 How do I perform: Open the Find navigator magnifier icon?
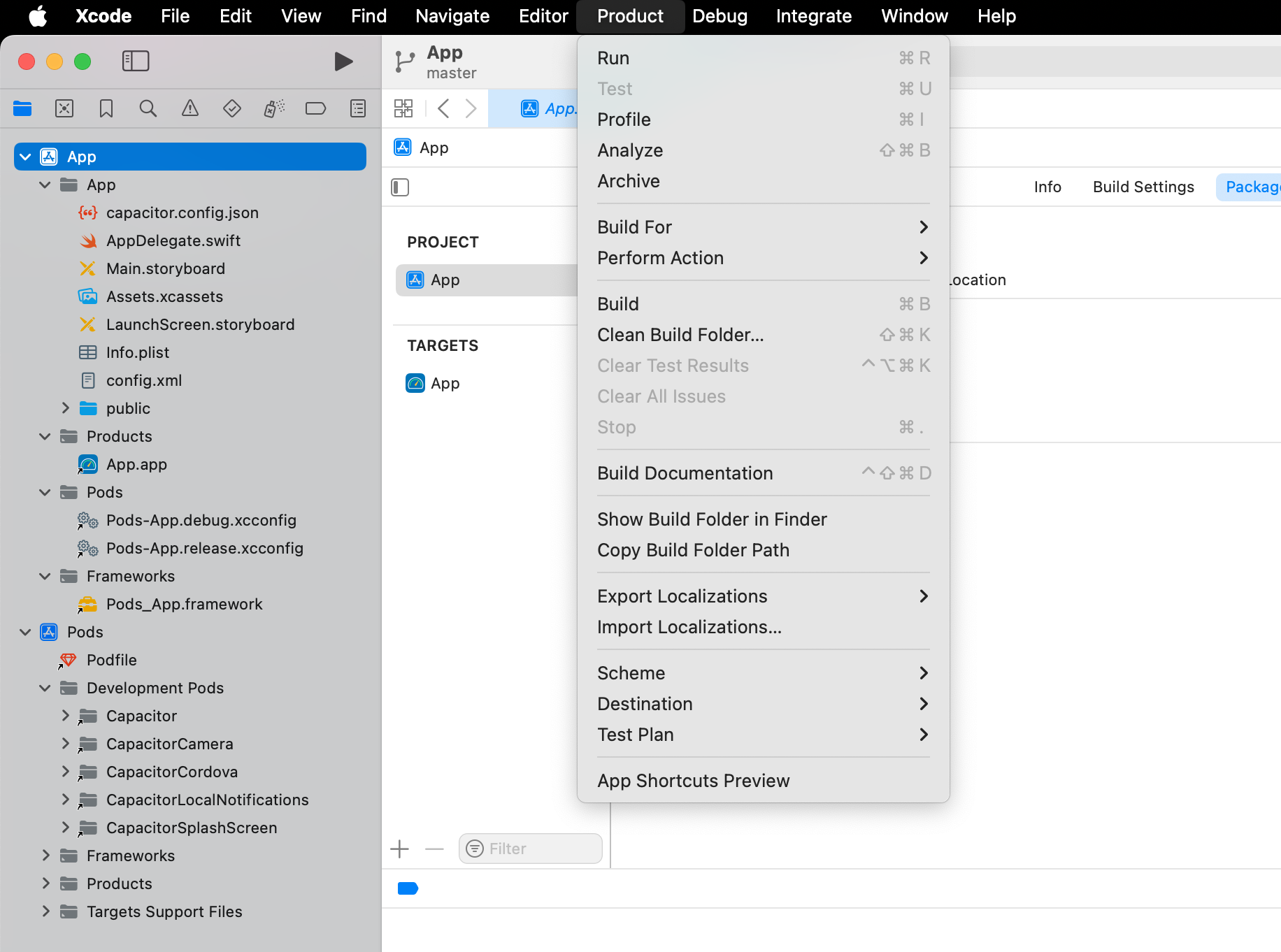coord(148,108)
